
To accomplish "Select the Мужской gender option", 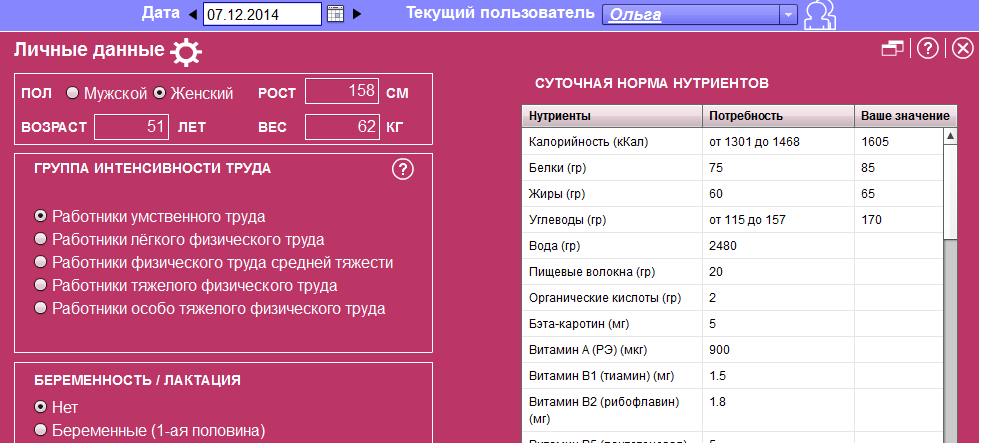I will click(72, 93).
